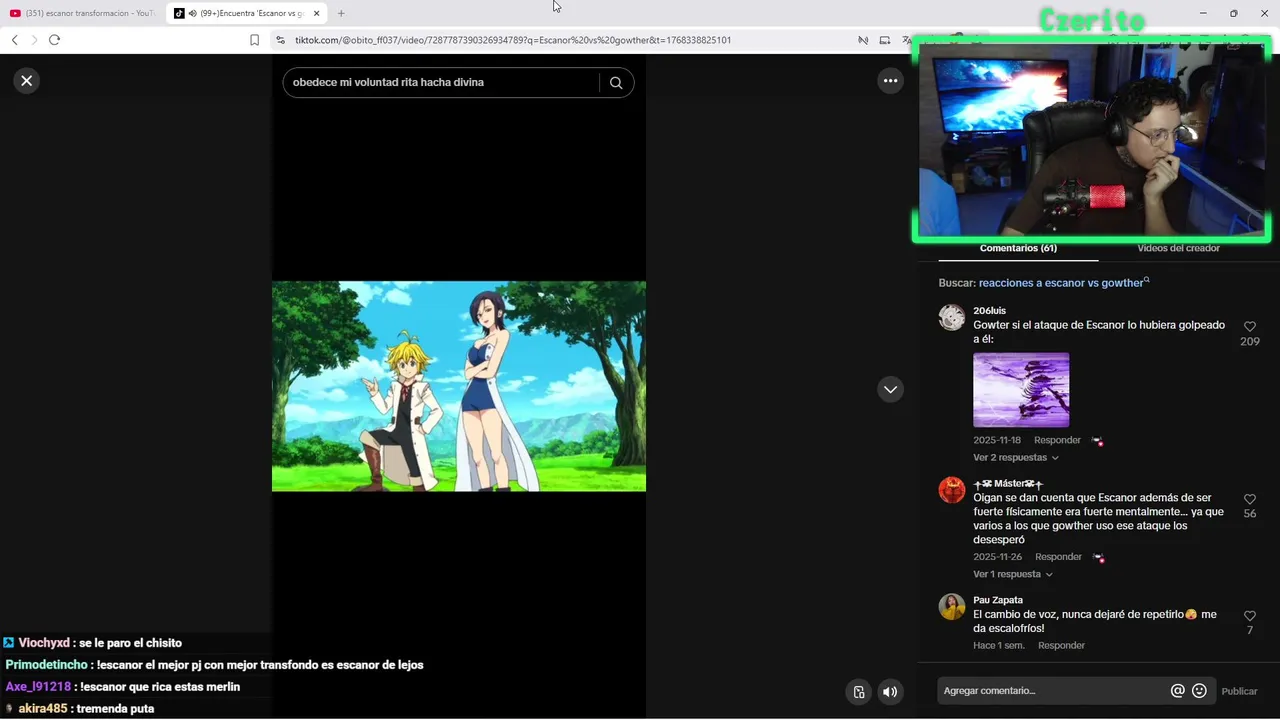This screenshot has height=720, width=1280.
Task: Click the TikTok search text field
Action: (440, 83)
